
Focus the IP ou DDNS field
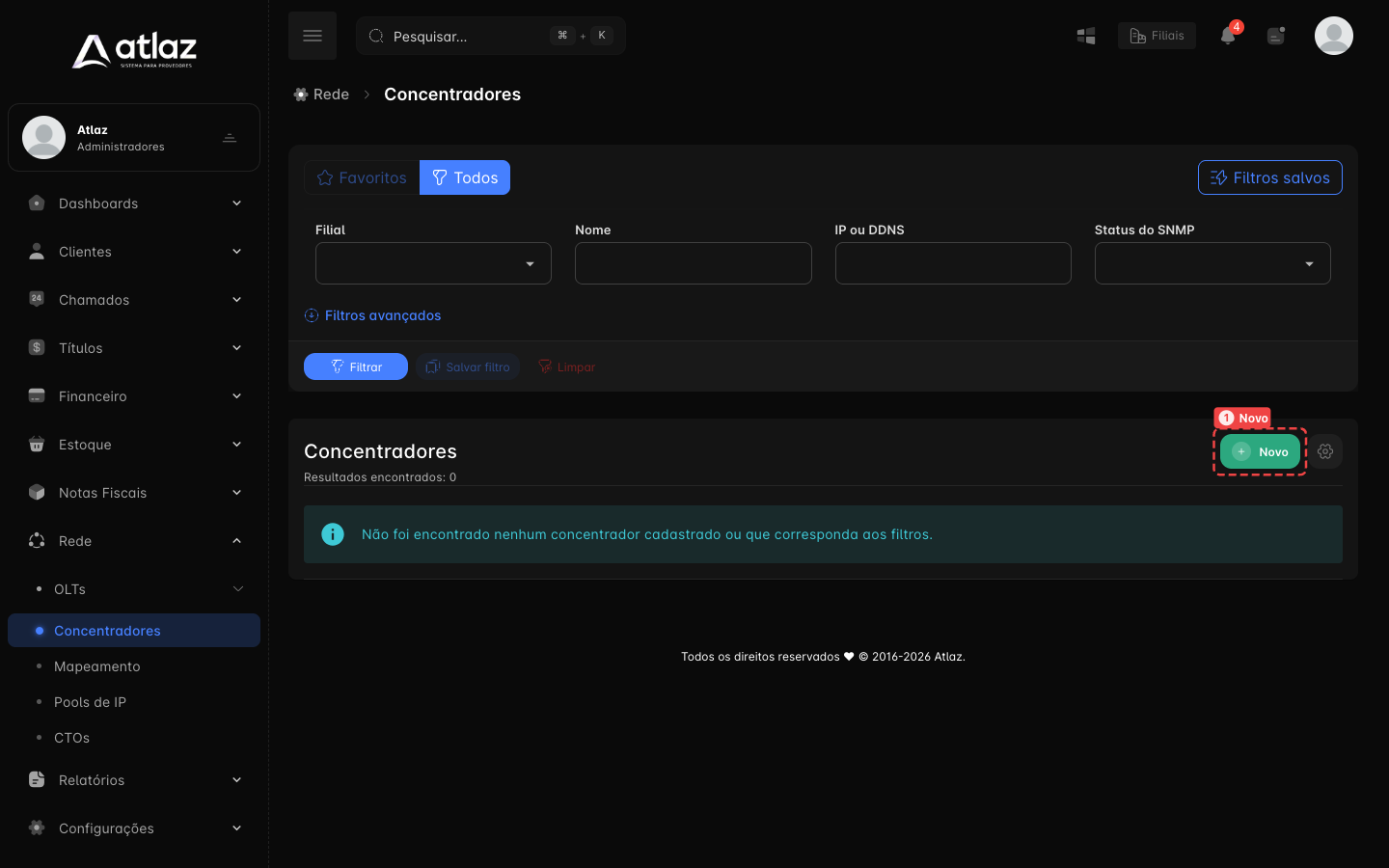click(x=953, y=263)
